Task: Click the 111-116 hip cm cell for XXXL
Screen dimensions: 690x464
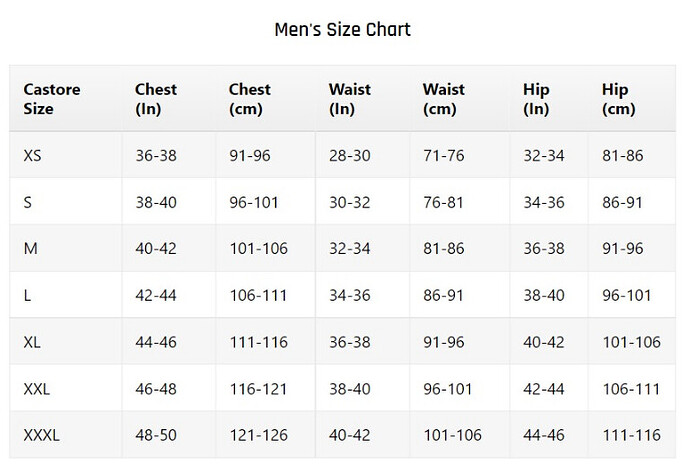Action: coord(631,435)
